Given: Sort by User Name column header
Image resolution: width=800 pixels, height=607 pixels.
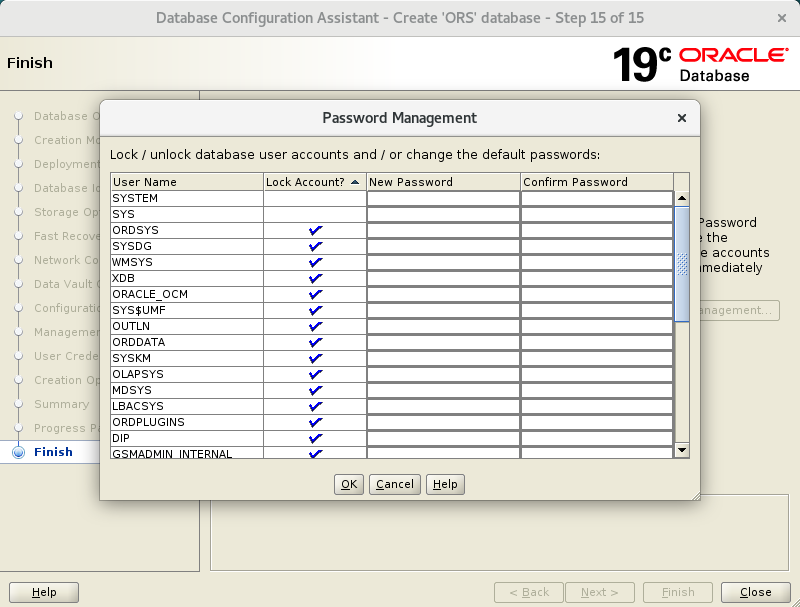Looking at the screenshot, I should tap(187, 182).
